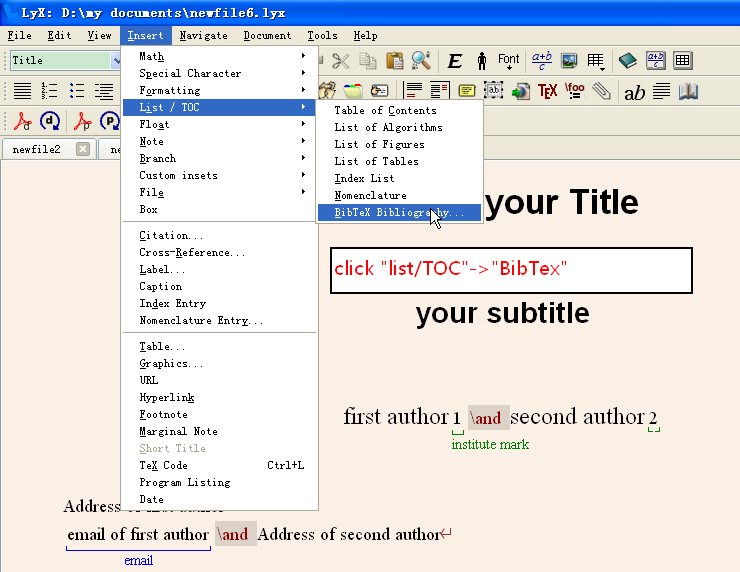The image size is (740, 572).
Task: Expand the Custom insets submenu
Action: pos(221,175)
